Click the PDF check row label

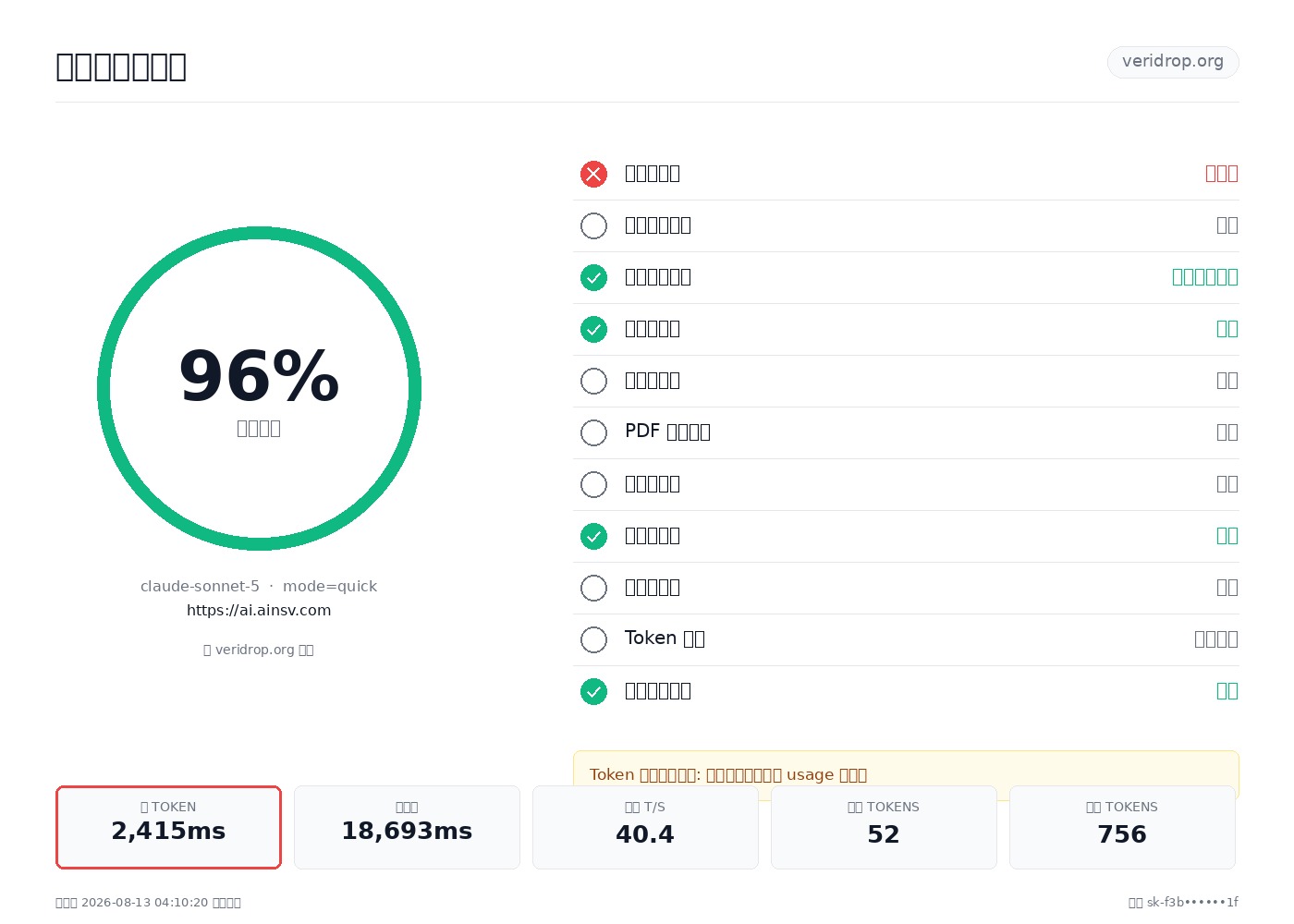tap(667, 432)
